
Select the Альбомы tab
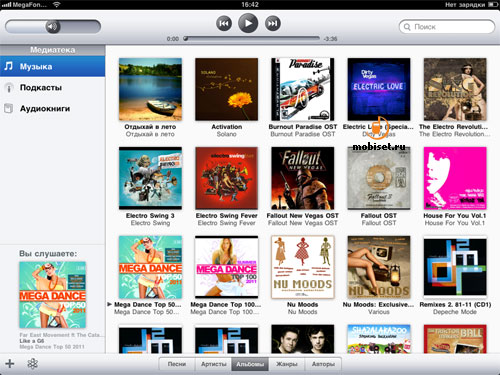click(250, 364)
